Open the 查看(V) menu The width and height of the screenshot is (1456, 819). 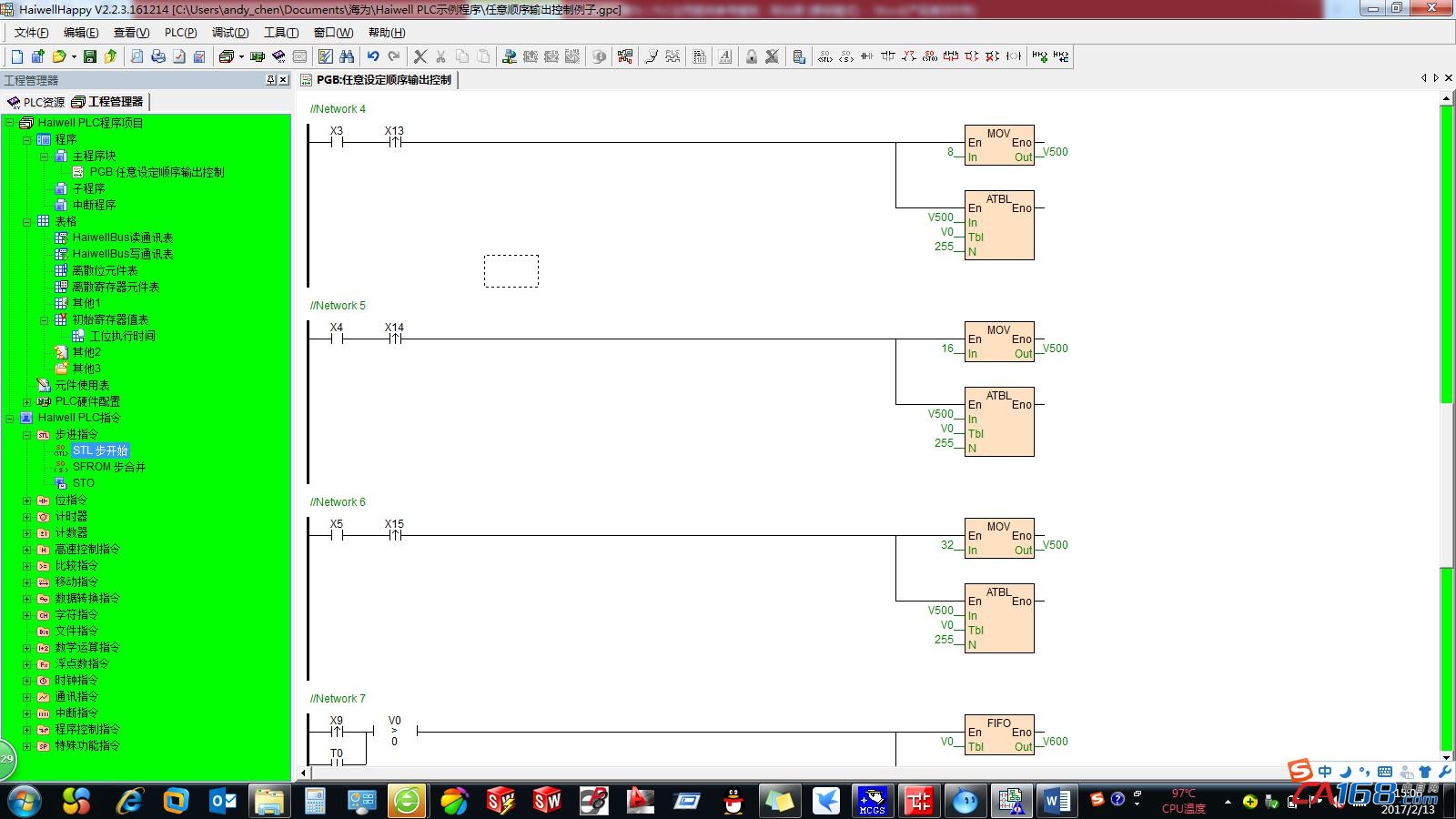pyautogui.click(x=131, y=33)
